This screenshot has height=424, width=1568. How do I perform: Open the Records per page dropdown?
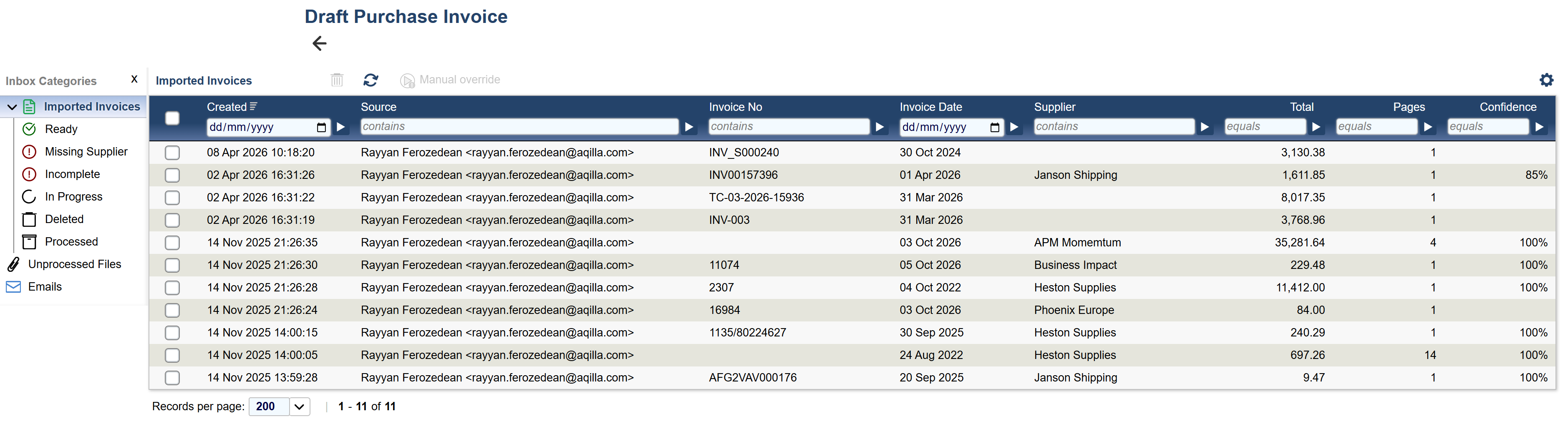(x=299, y=406)
